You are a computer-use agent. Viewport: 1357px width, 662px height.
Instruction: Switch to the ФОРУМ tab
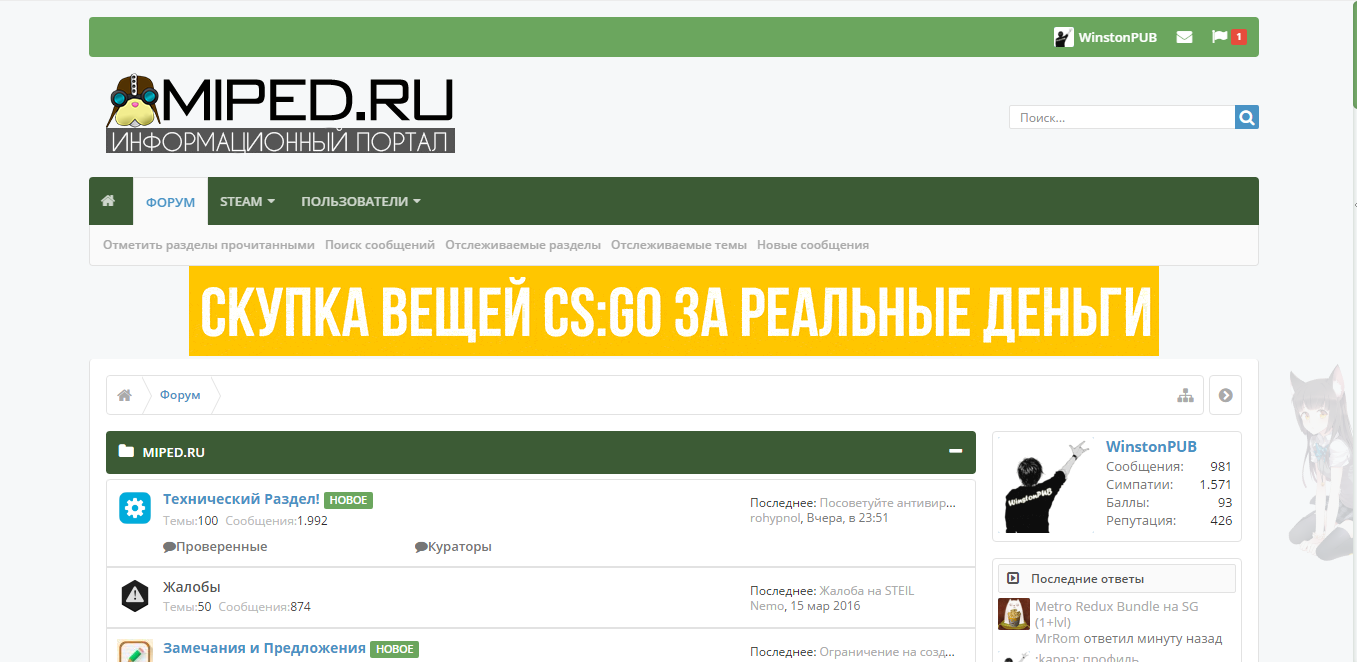coord(170,202)
